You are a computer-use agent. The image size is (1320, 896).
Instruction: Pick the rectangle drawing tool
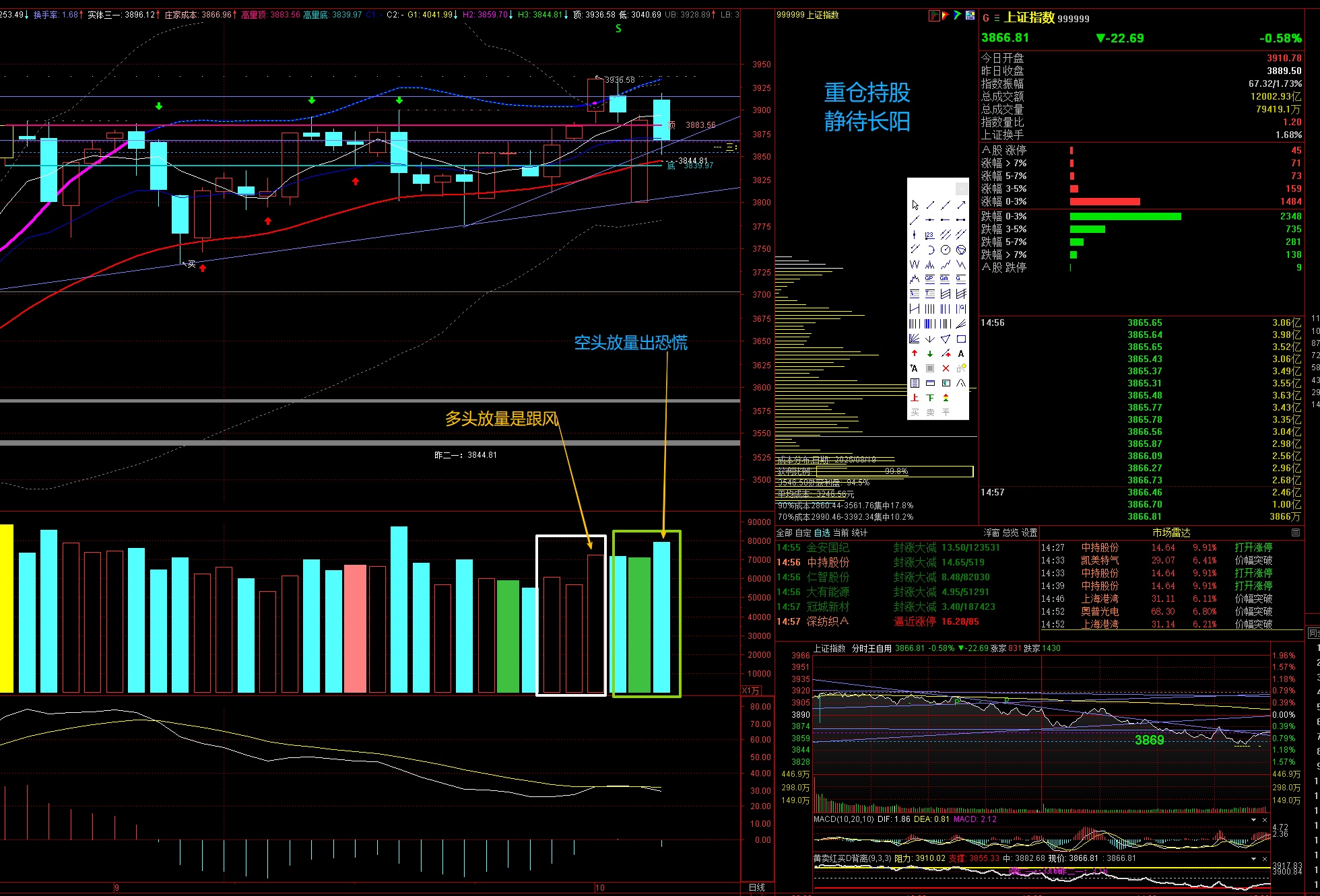pos(961,339)
